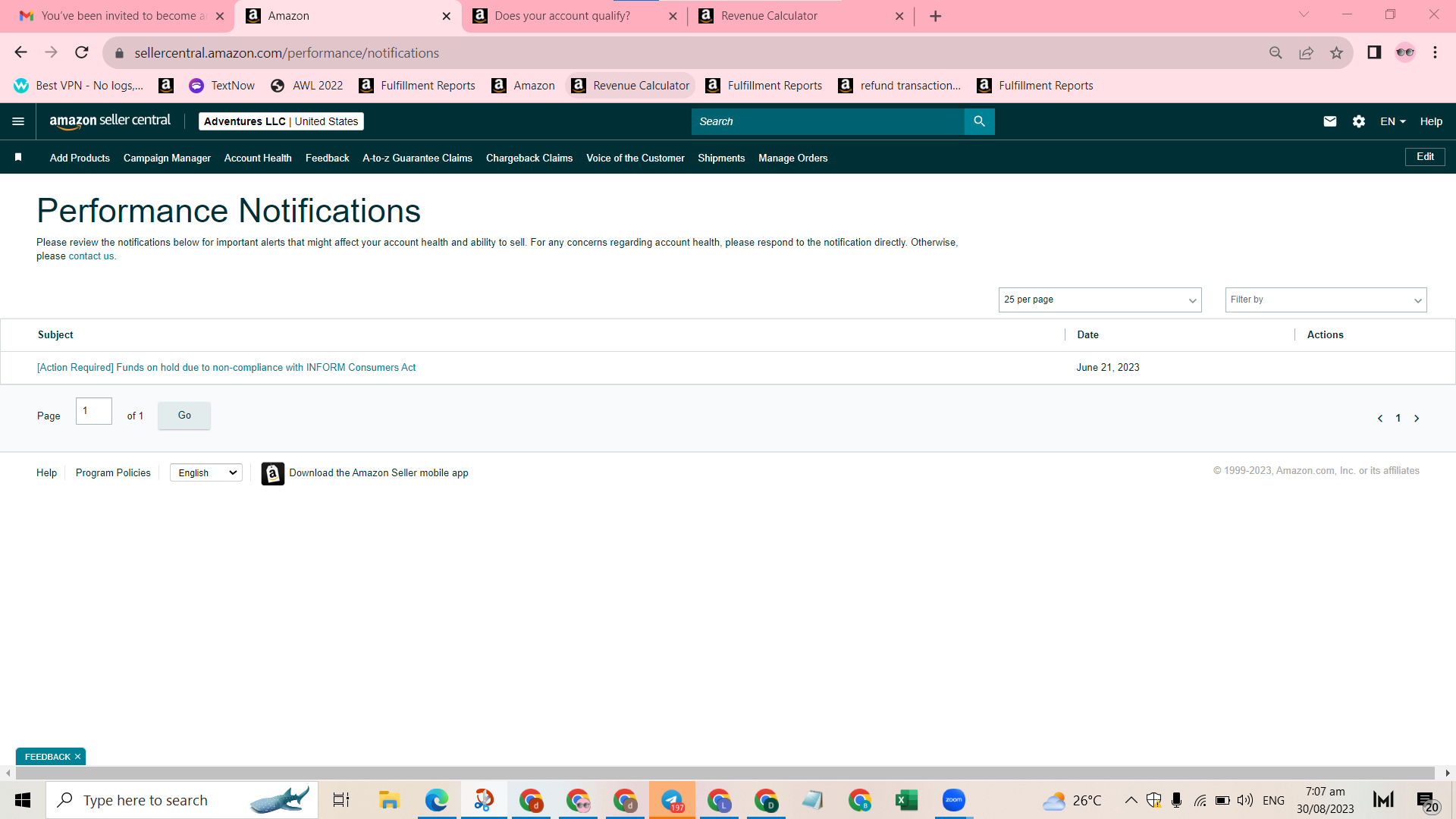Open Chargeback Claims
The image size is (1456, 819).
tap(529, 158)
